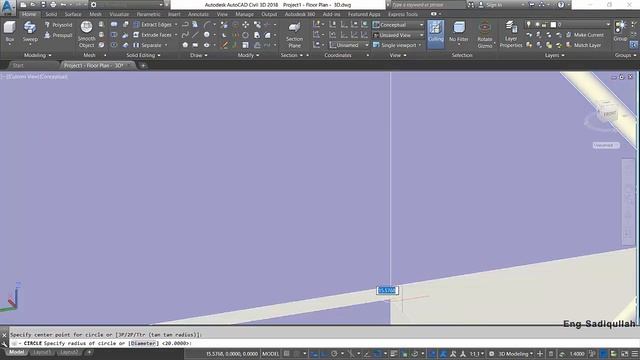This screenshot has height=360, width=640.
Task: Choose the Separate solid command
Action: click(x=148, y=45)
